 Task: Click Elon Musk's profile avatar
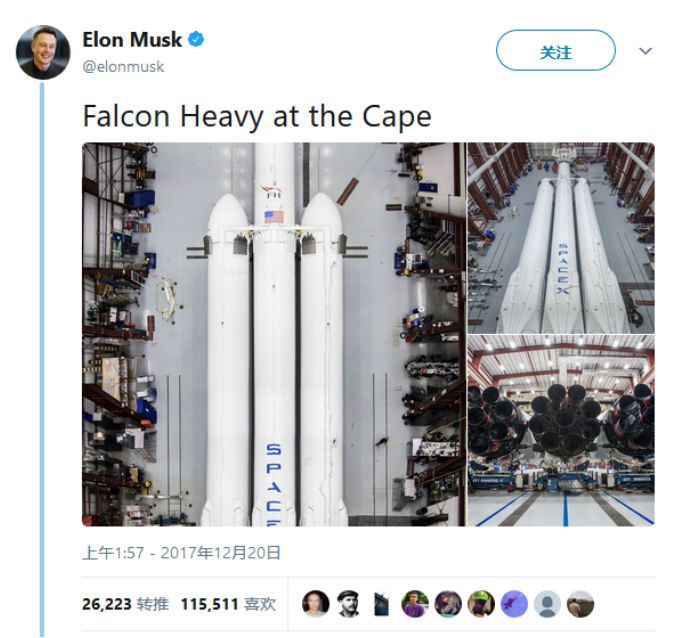click(x=43, y=52)
